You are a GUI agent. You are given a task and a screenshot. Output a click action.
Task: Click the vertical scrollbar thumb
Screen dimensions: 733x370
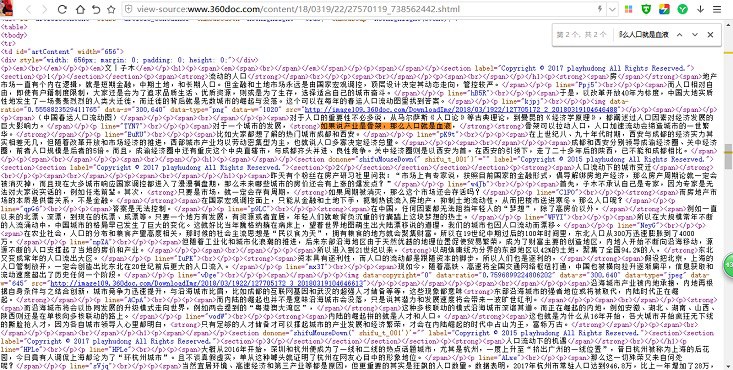tap(728, 156)
